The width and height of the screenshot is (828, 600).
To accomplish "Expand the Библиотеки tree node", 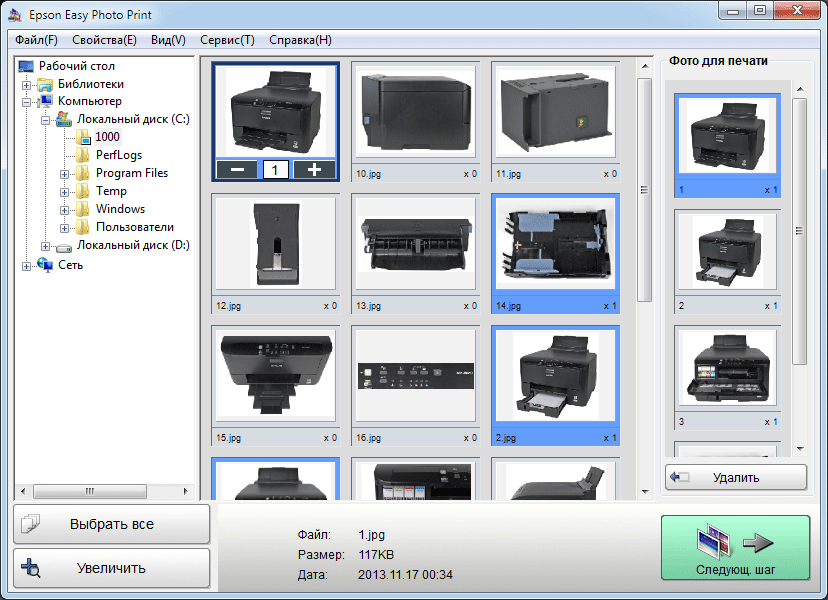I will (26, 85).
